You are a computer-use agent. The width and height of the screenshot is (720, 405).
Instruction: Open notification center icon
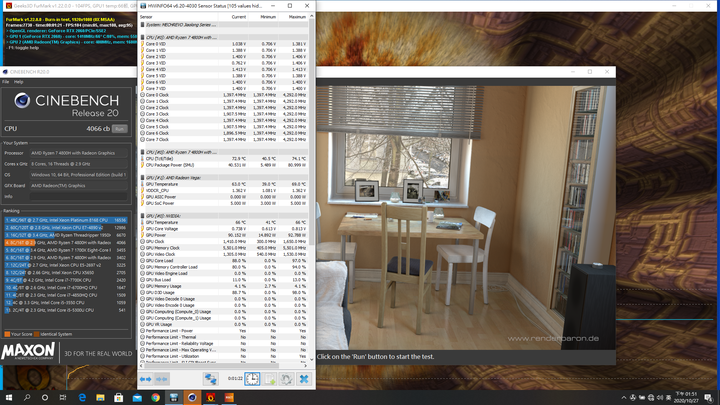[x=709, y=398]
